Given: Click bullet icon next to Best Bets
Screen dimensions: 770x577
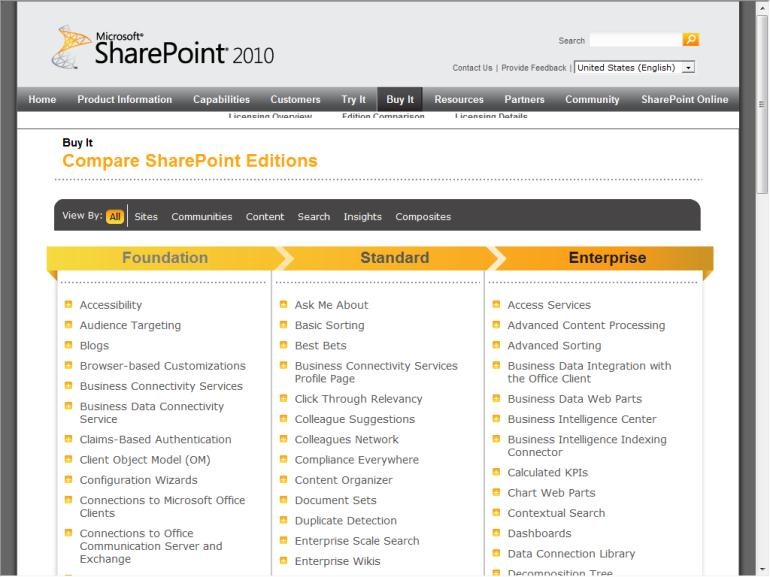Looking at the screenshot, I should 283,345.
